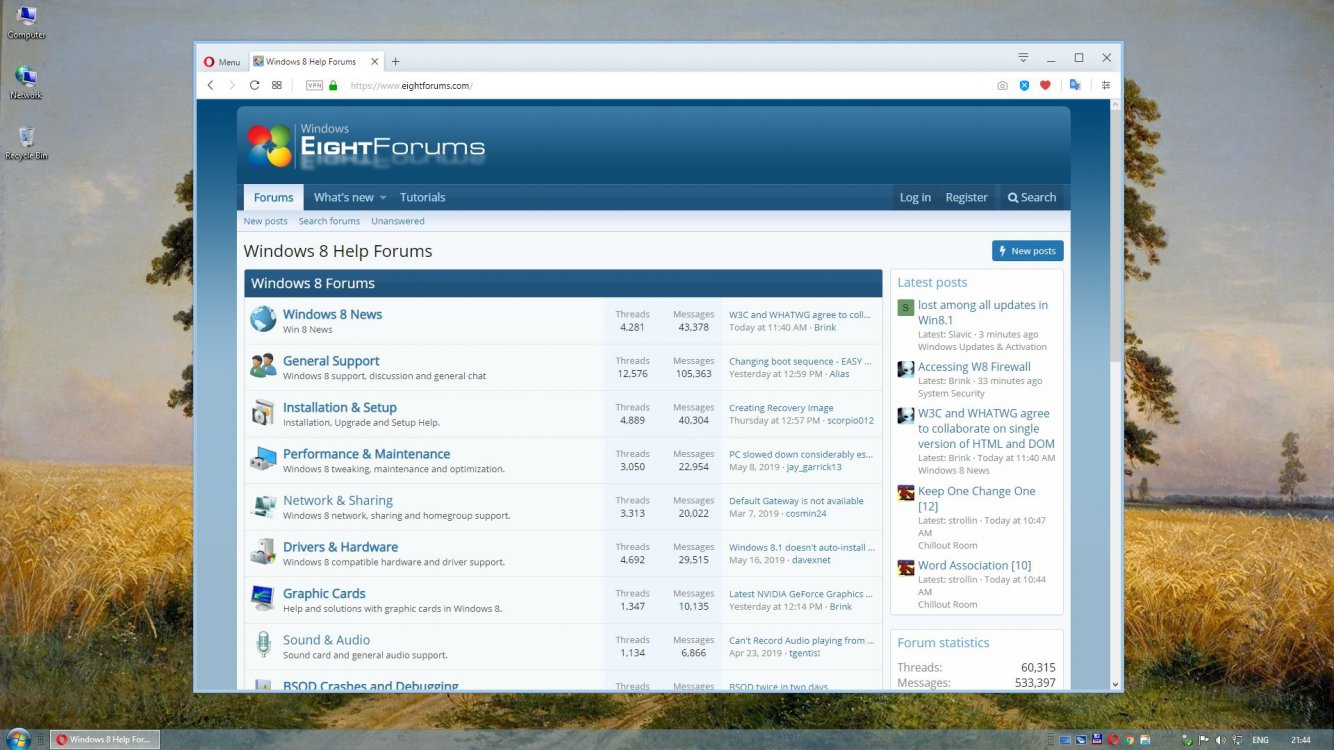This screenshot has height=750, width=1334.
Task: Click the Graphic Cards monitor icon
Action: click(x=263, y=598)
